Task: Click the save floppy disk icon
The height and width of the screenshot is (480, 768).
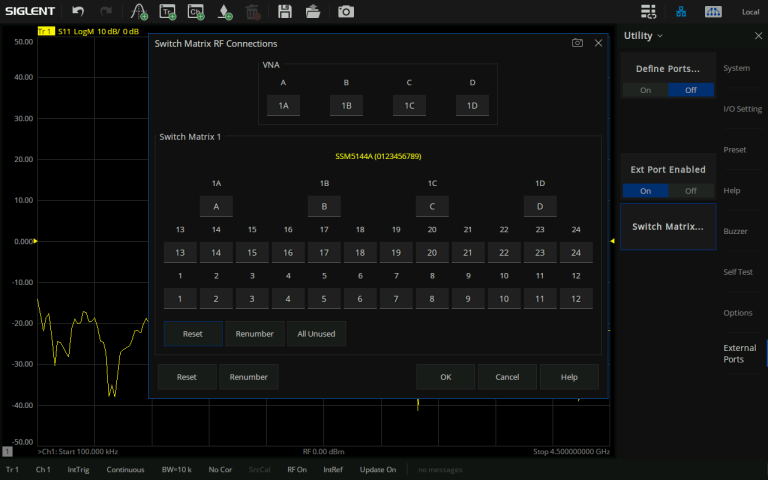Action: (285, 12)
